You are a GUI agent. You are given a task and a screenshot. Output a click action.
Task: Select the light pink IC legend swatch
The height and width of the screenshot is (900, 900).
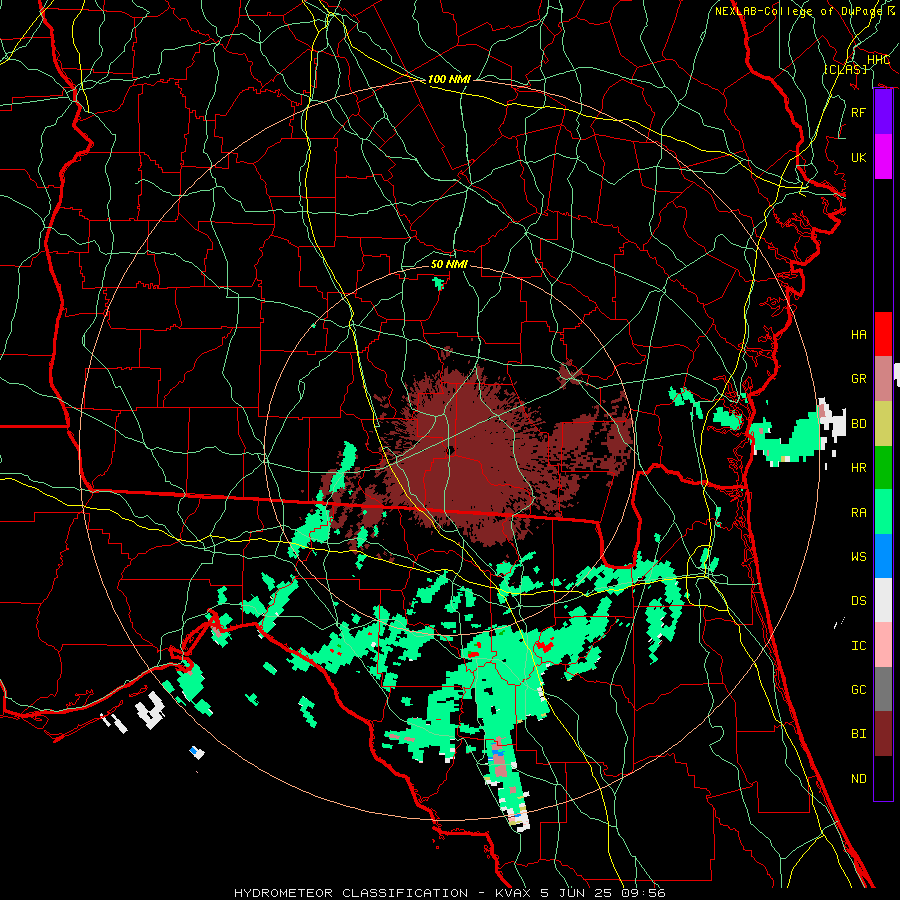883,645
